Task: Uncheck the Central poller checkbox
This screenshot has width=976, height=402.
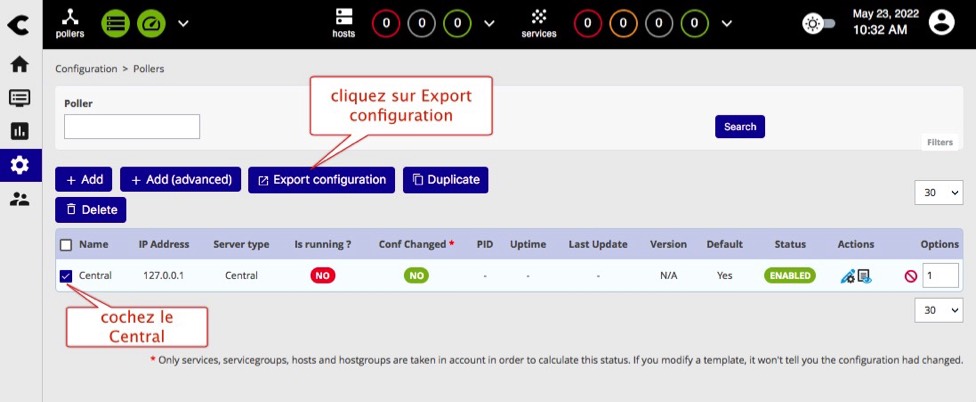Action: [66, 276]
